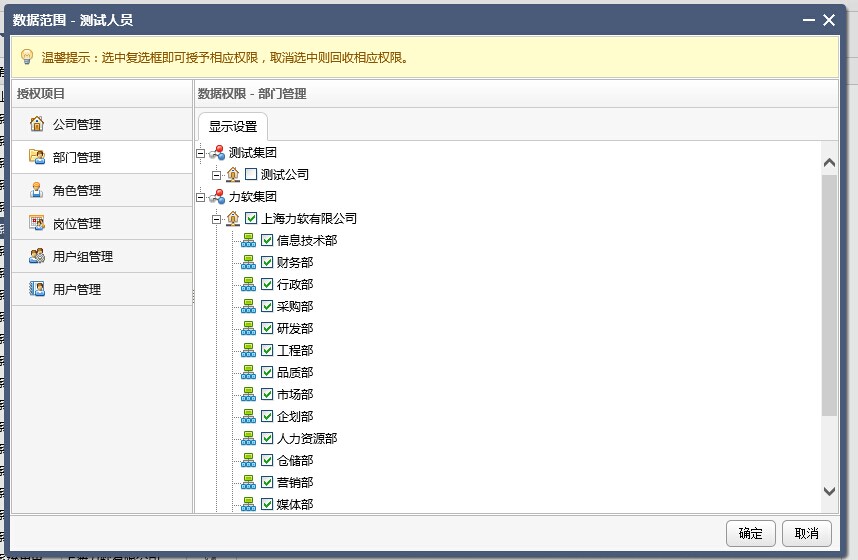Uncheck the 企划部 checkbox

point(267,416)
